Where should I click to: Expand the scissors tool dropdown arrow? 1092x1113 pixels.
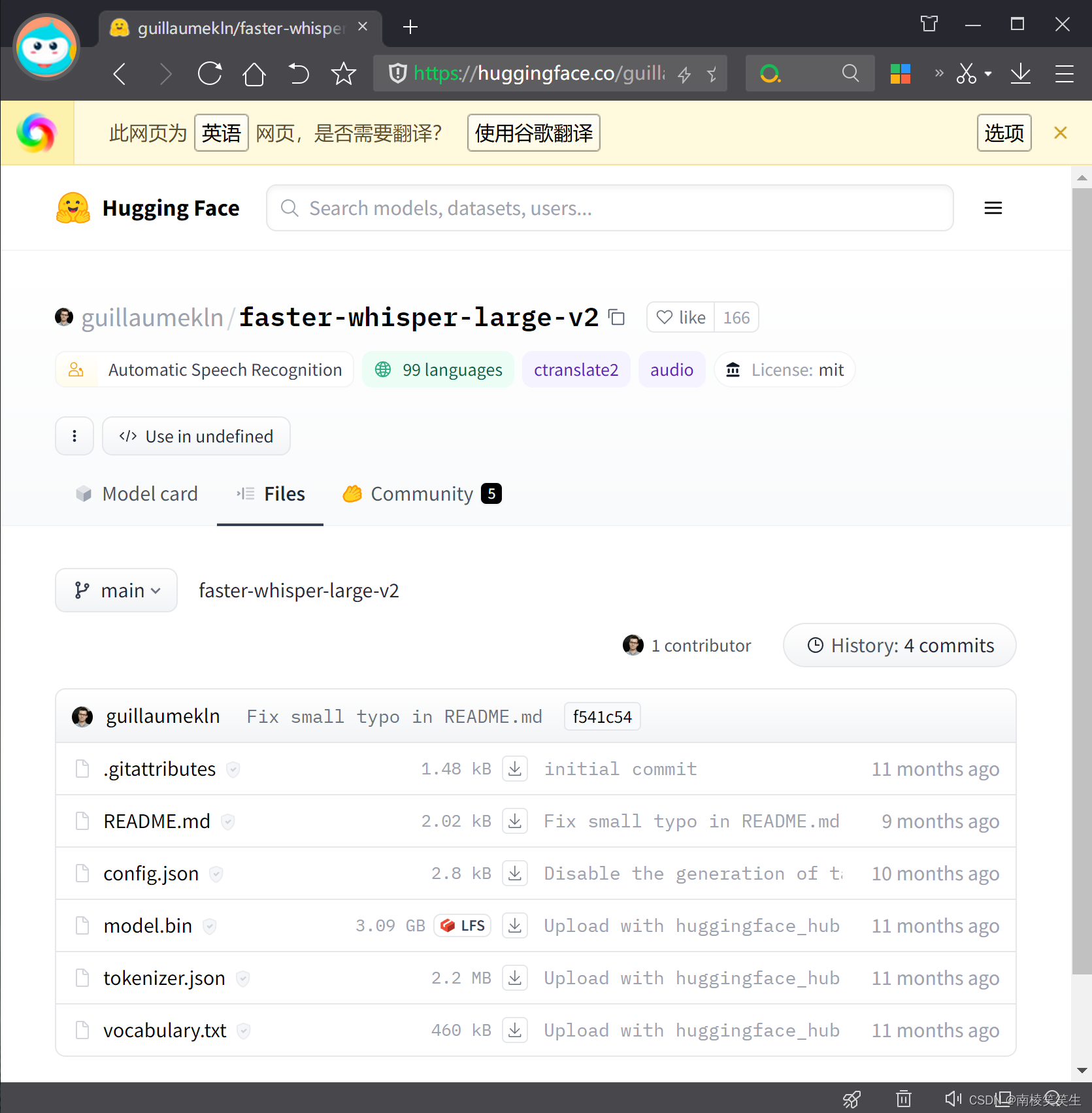988,74
